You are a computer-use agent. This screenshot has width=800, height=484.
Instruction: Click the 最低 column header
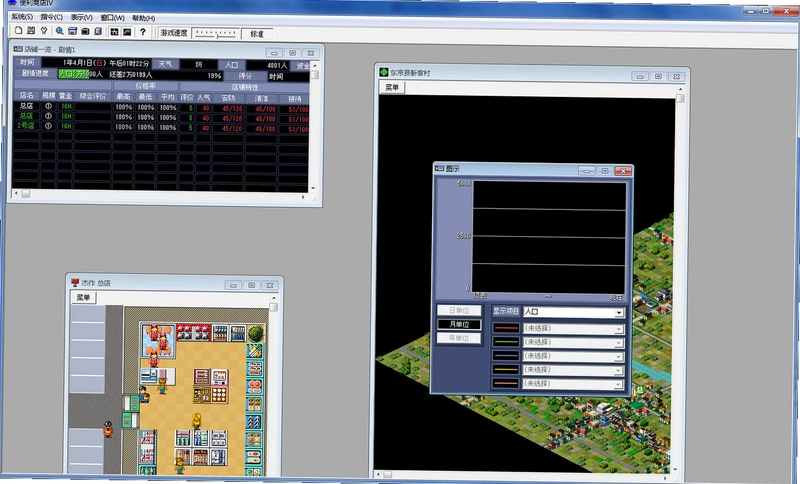pyautogui.click(x=145, y=97)
